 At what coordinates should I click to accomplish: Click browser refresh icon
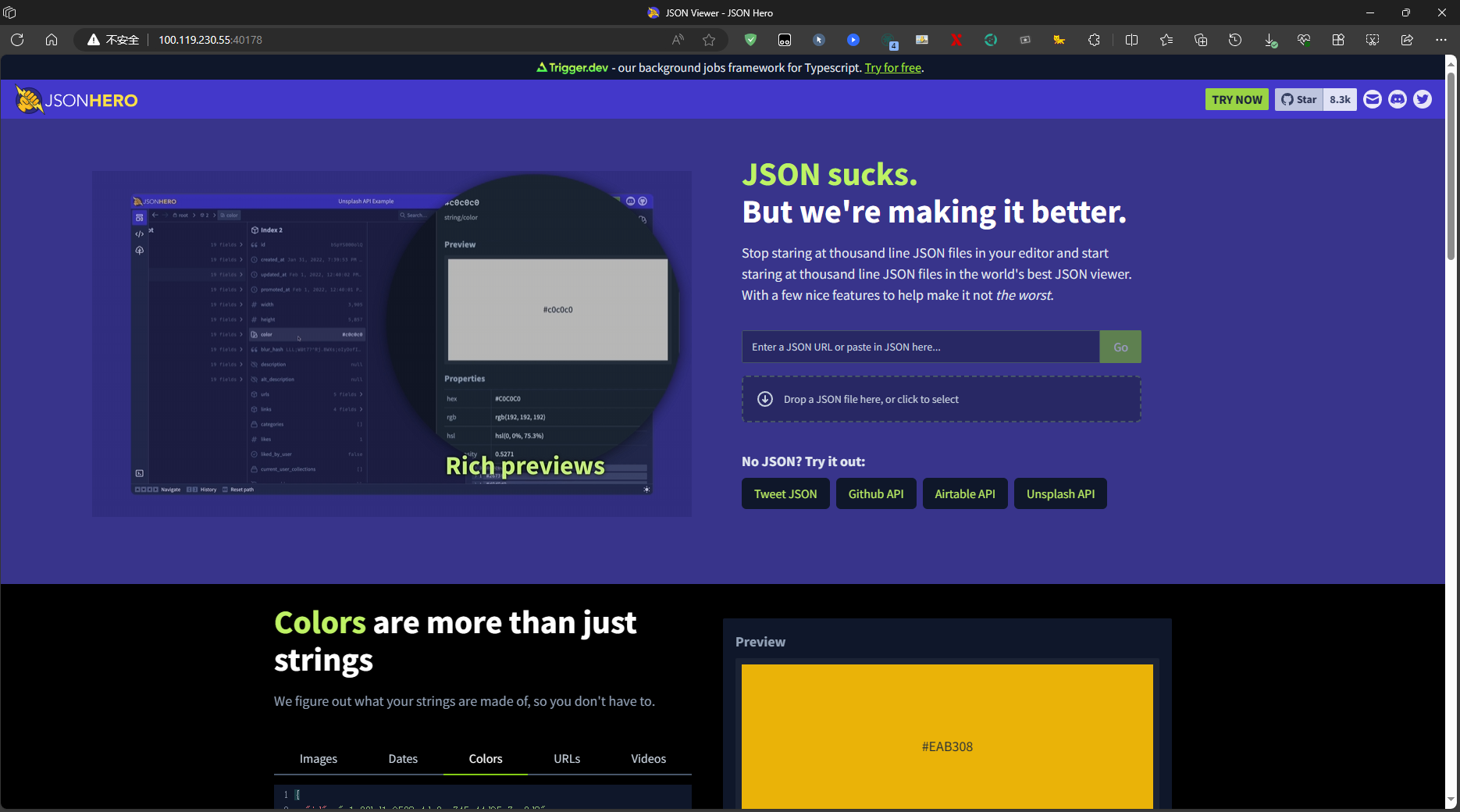click(x=17, y=40)
